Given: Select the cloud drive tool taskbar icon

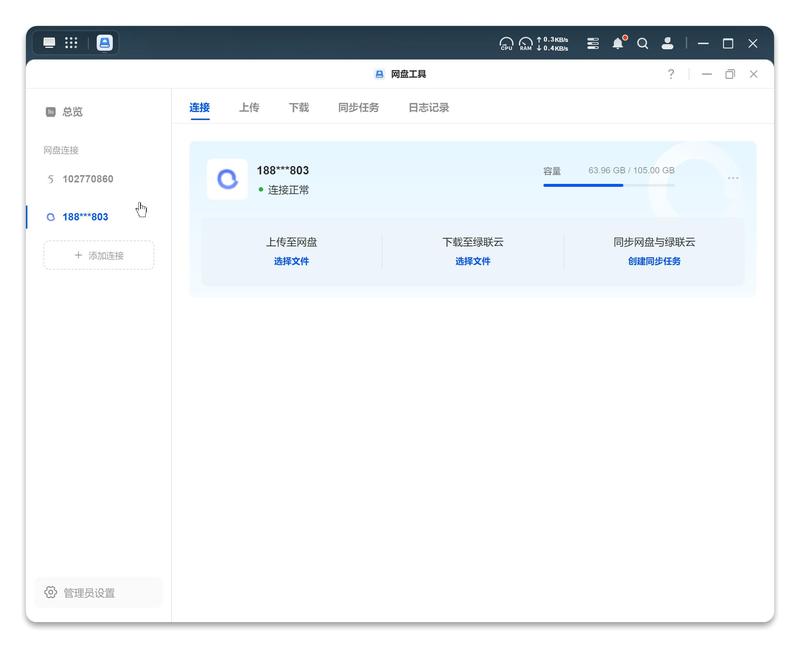Looking at the screenshot, I should (105, 43).
